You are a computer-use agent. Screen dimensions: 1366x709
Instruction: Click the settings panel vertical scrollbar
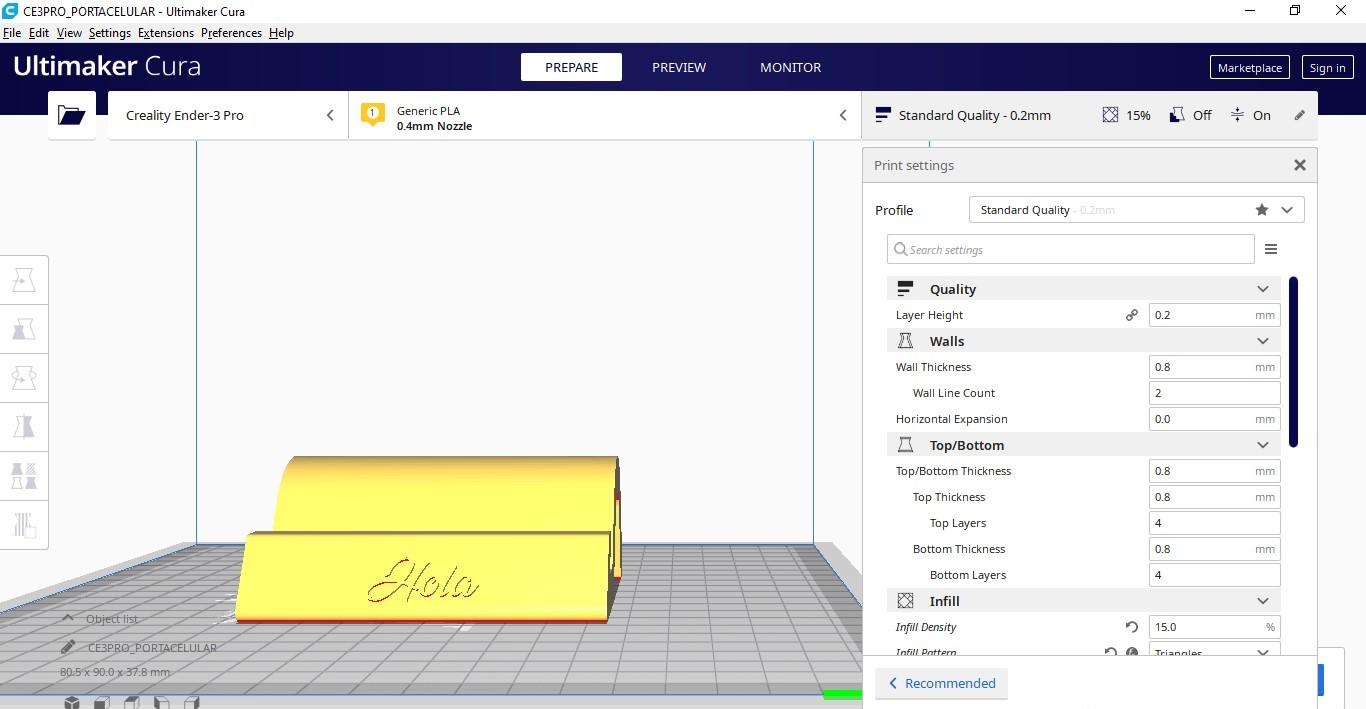coord(1293,362)
